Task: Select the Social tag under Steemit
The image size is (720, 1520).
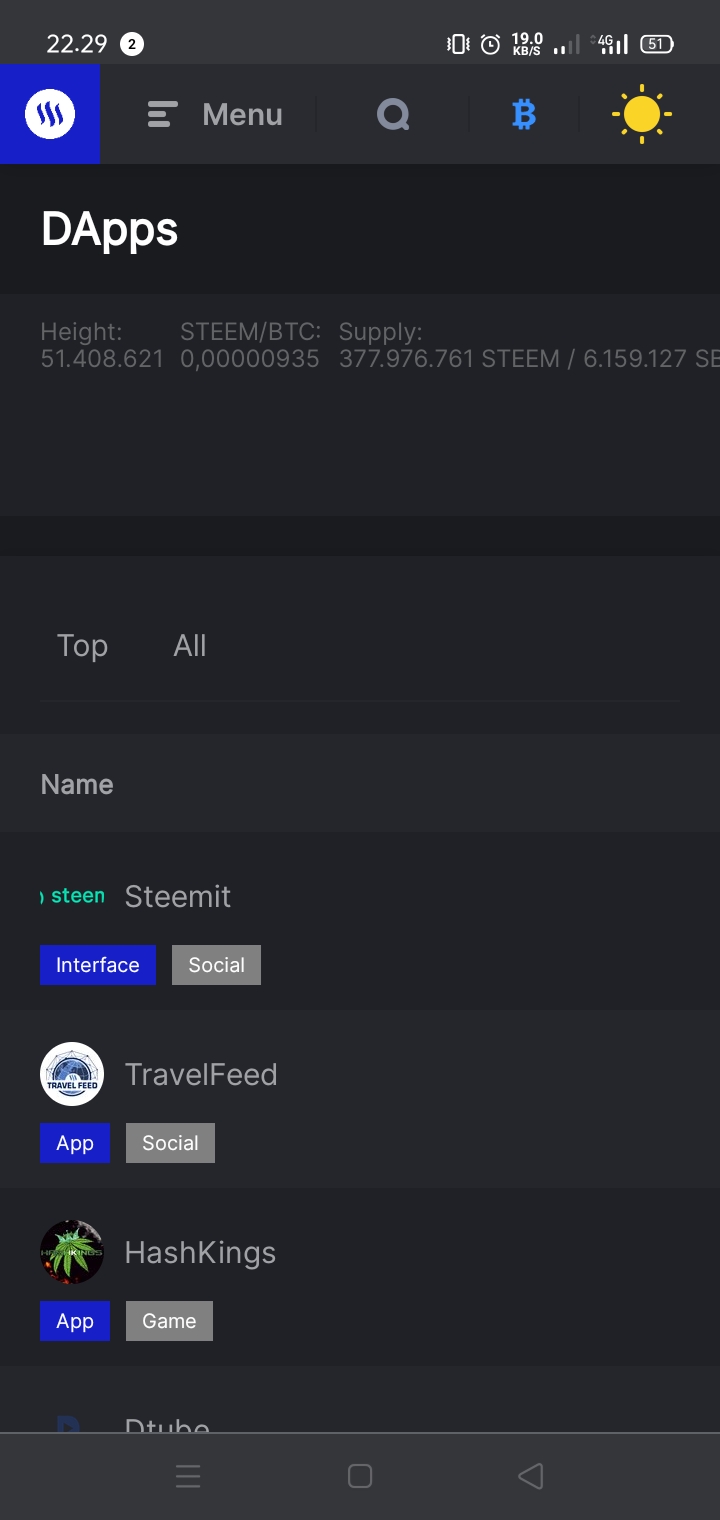Action: click(x=216, y=965)
